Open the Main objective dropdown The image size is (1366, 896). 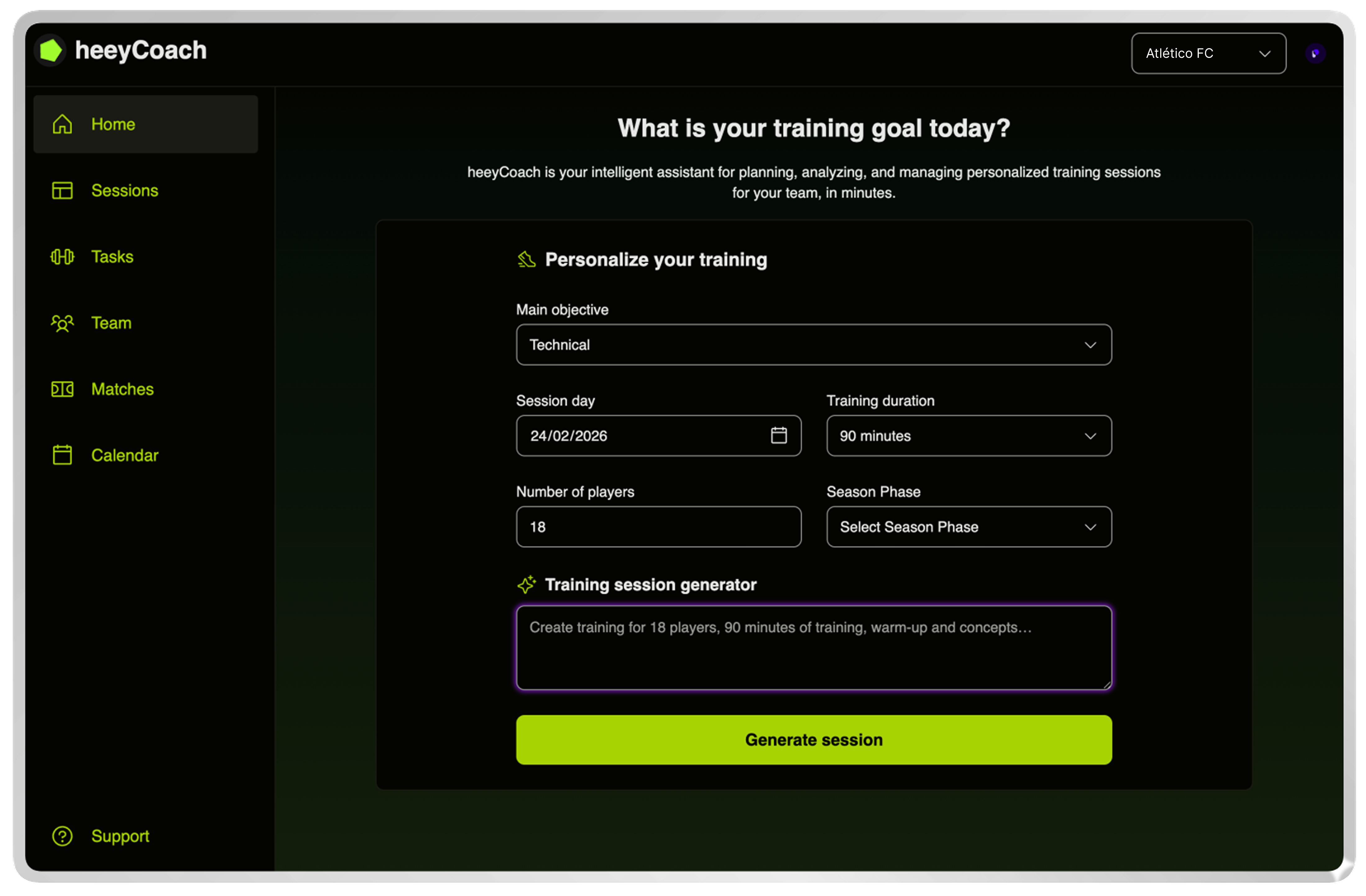(813, 345)
